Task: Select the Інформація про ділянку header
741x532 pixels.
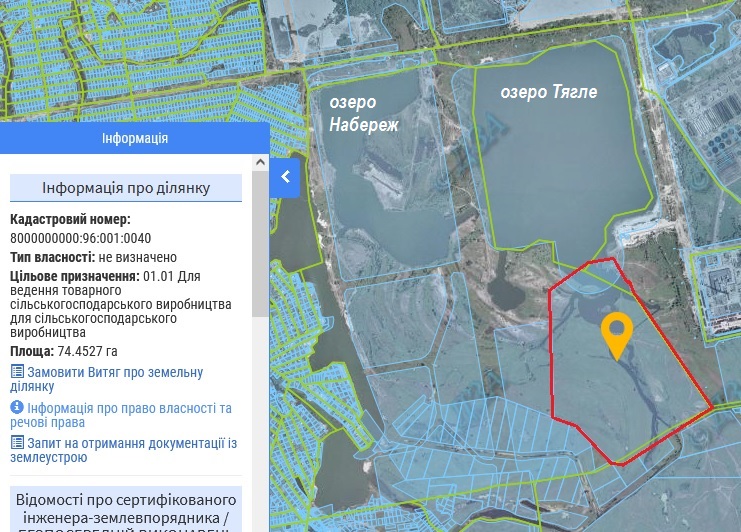Action: pyautogui.click(x=126, y=188)
